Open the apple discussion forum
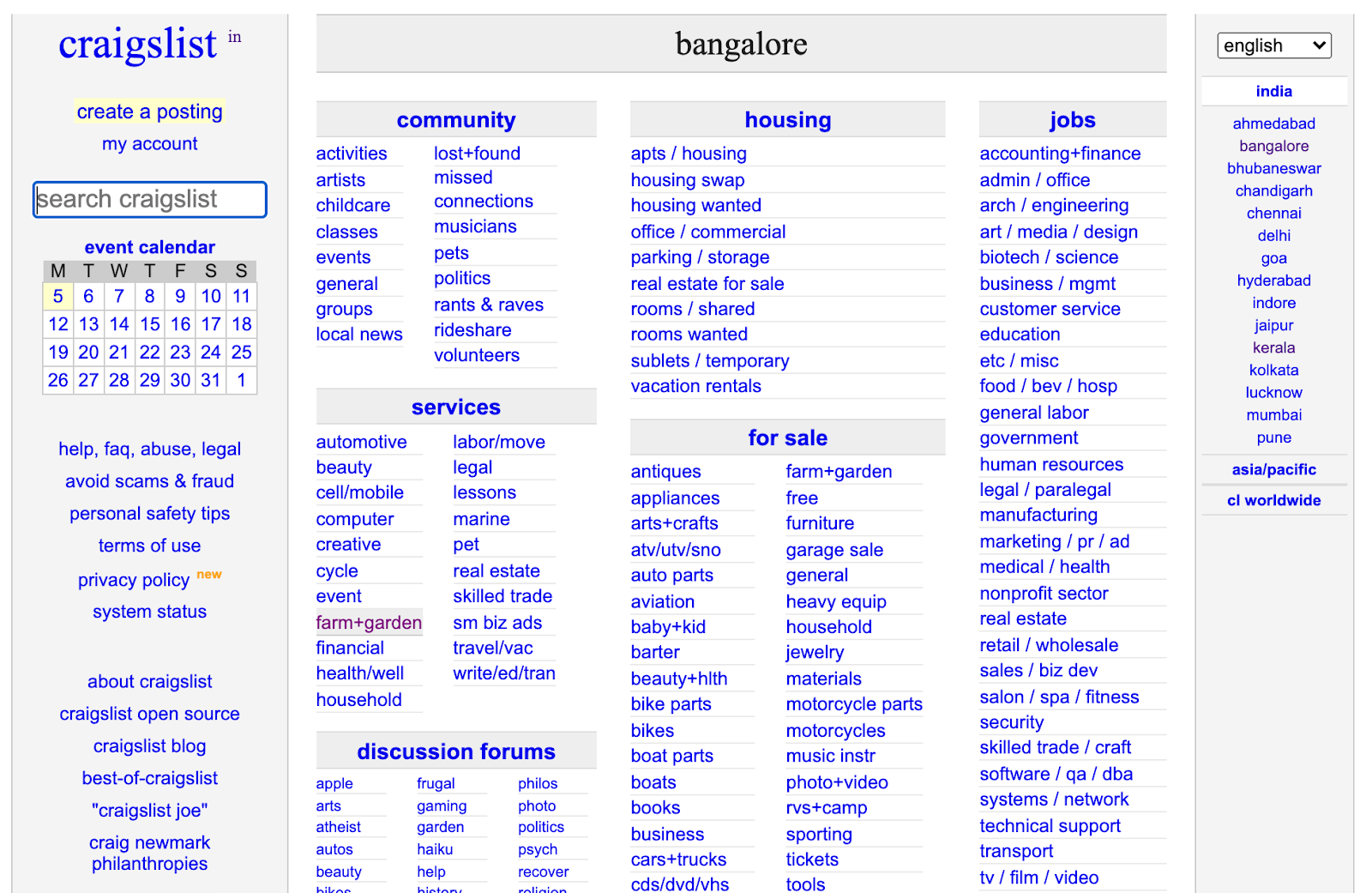Screen dimensions: 1372x893 click(x=334, y=783)
